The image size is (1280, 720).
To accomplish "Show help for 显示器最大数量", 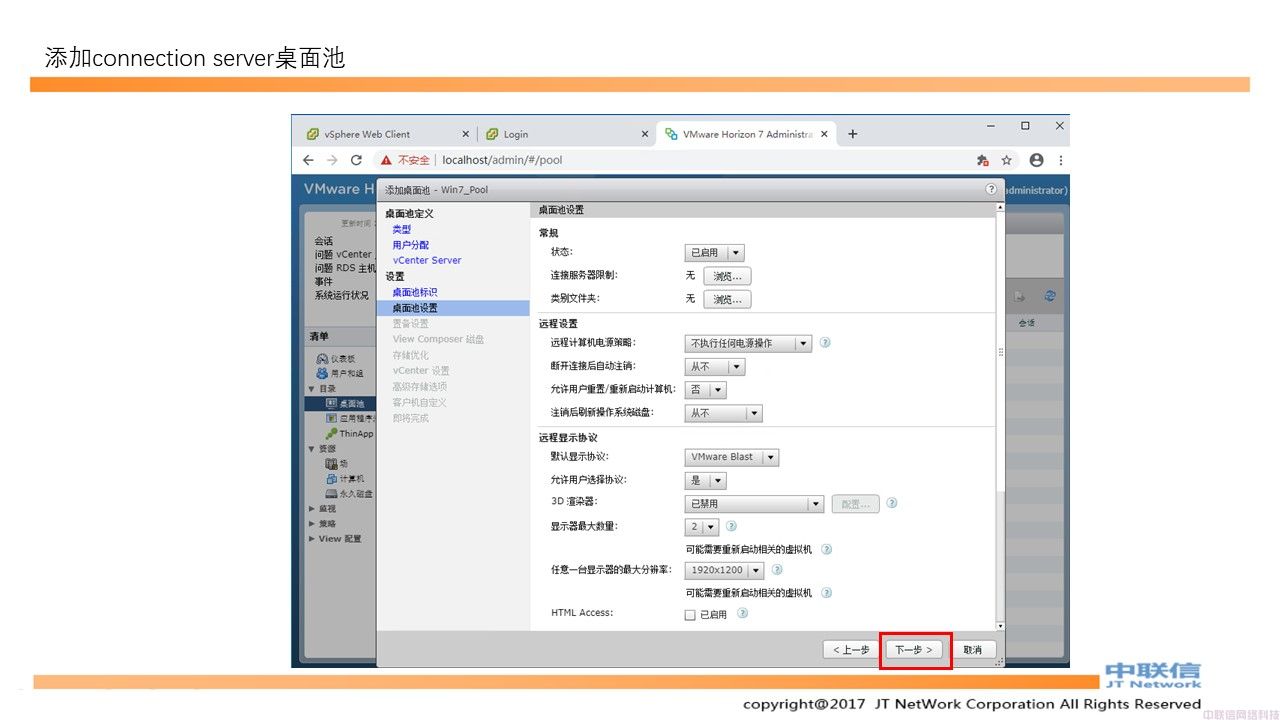I will click(x=731, y=526).
